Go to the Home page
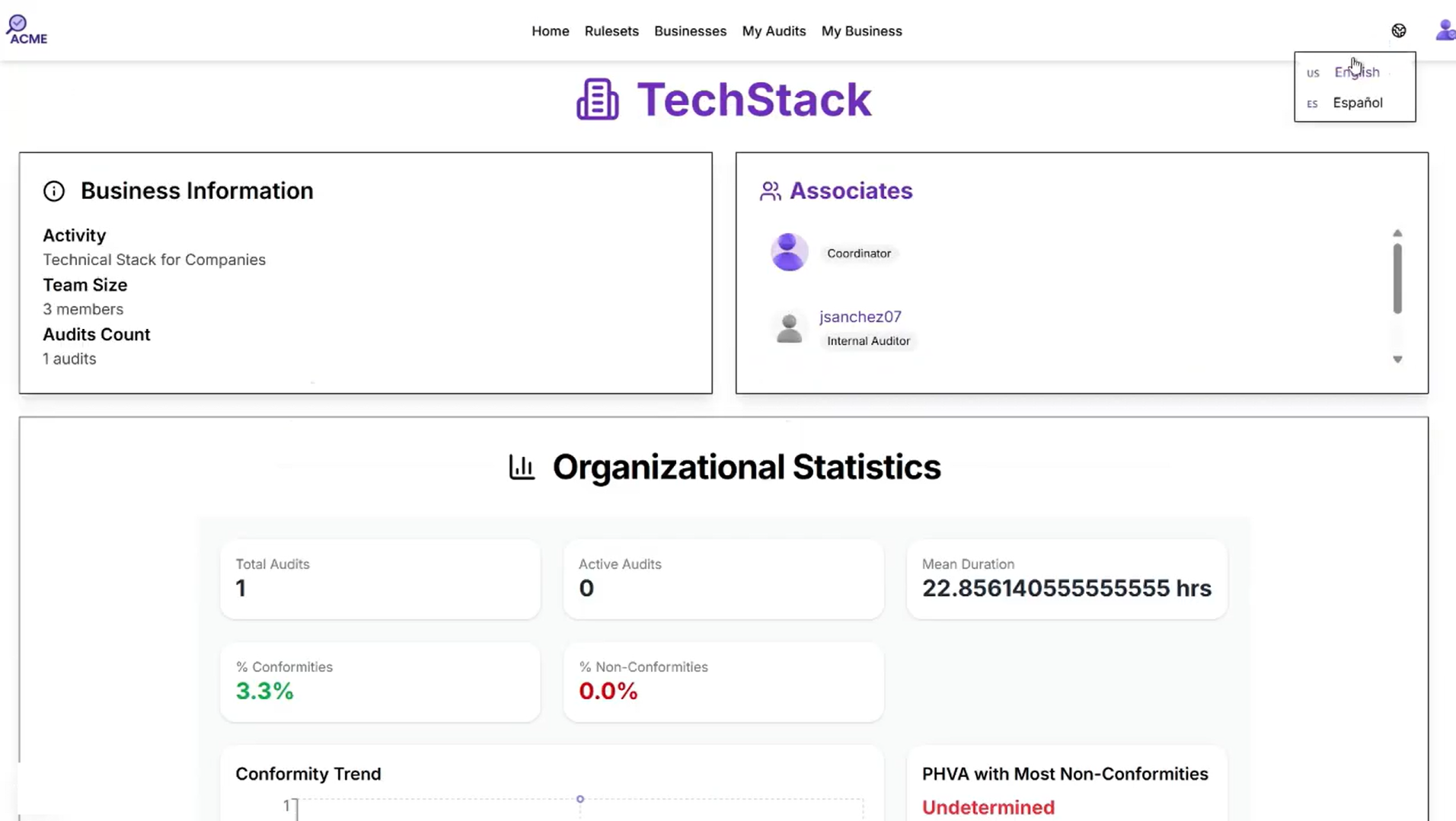Viewport: 1456px width, 821px height. click(550, 31)
